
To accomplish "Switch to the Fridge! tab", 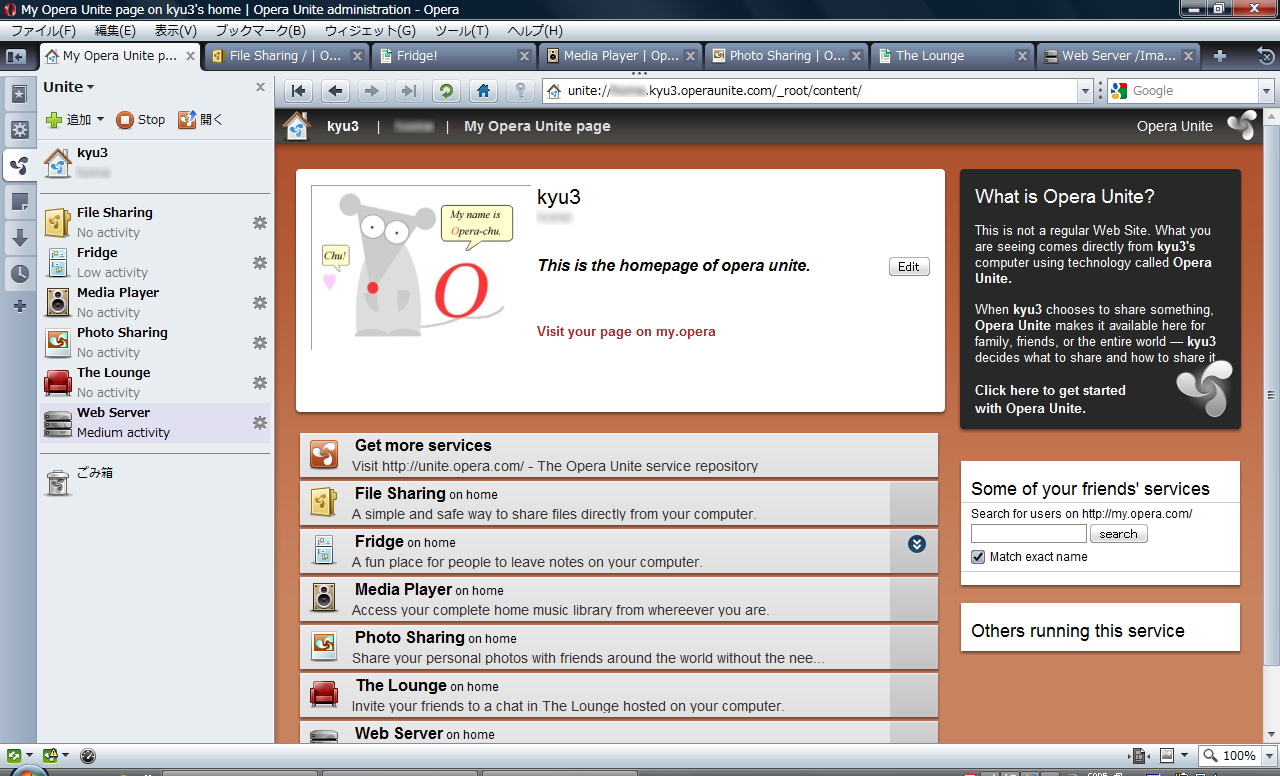I will click(x=456, y=56).
